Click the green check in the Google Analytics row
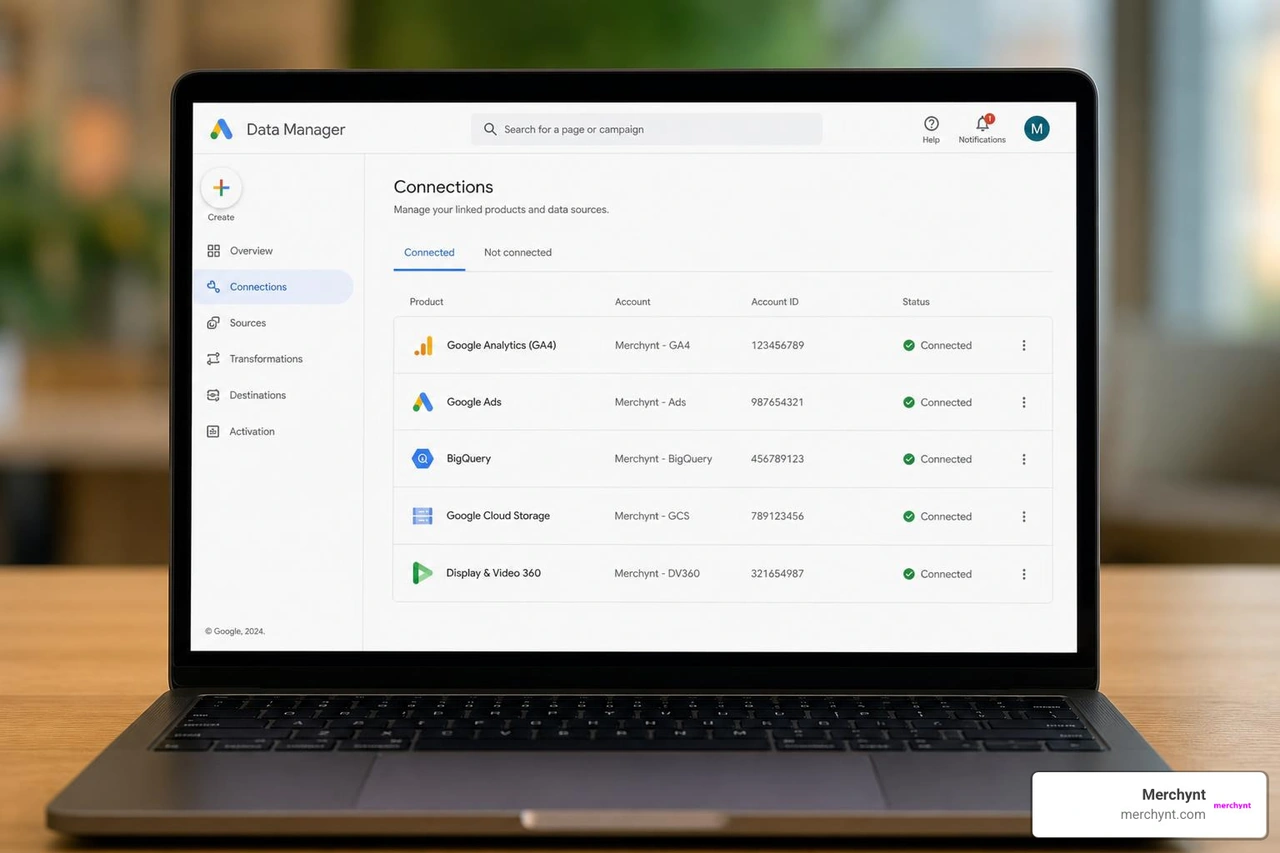 click(x=909, y=345)
